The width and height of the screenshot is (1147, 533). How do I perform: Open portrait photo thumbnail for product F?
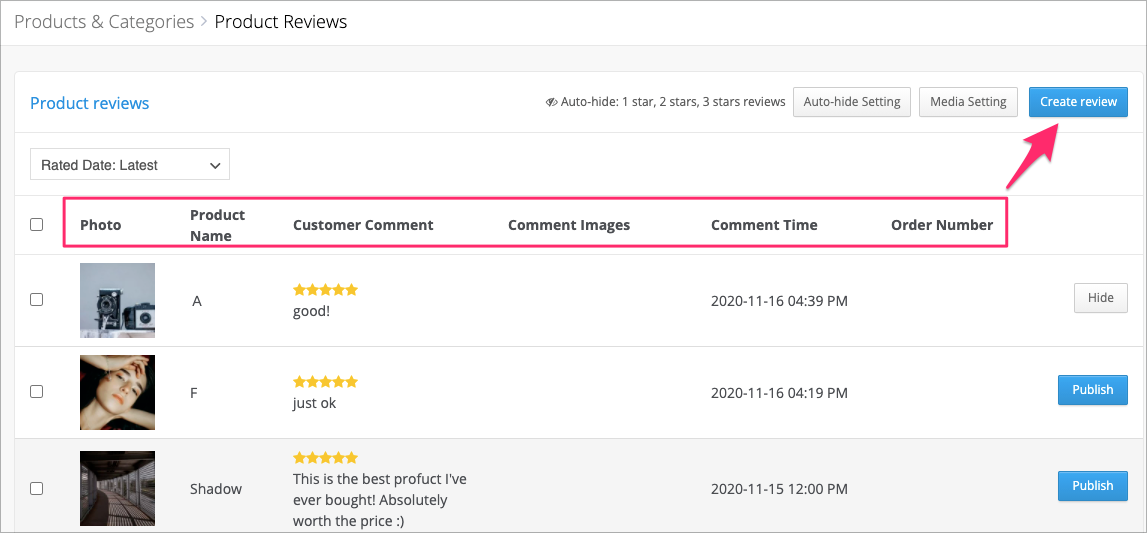[118, 393]
